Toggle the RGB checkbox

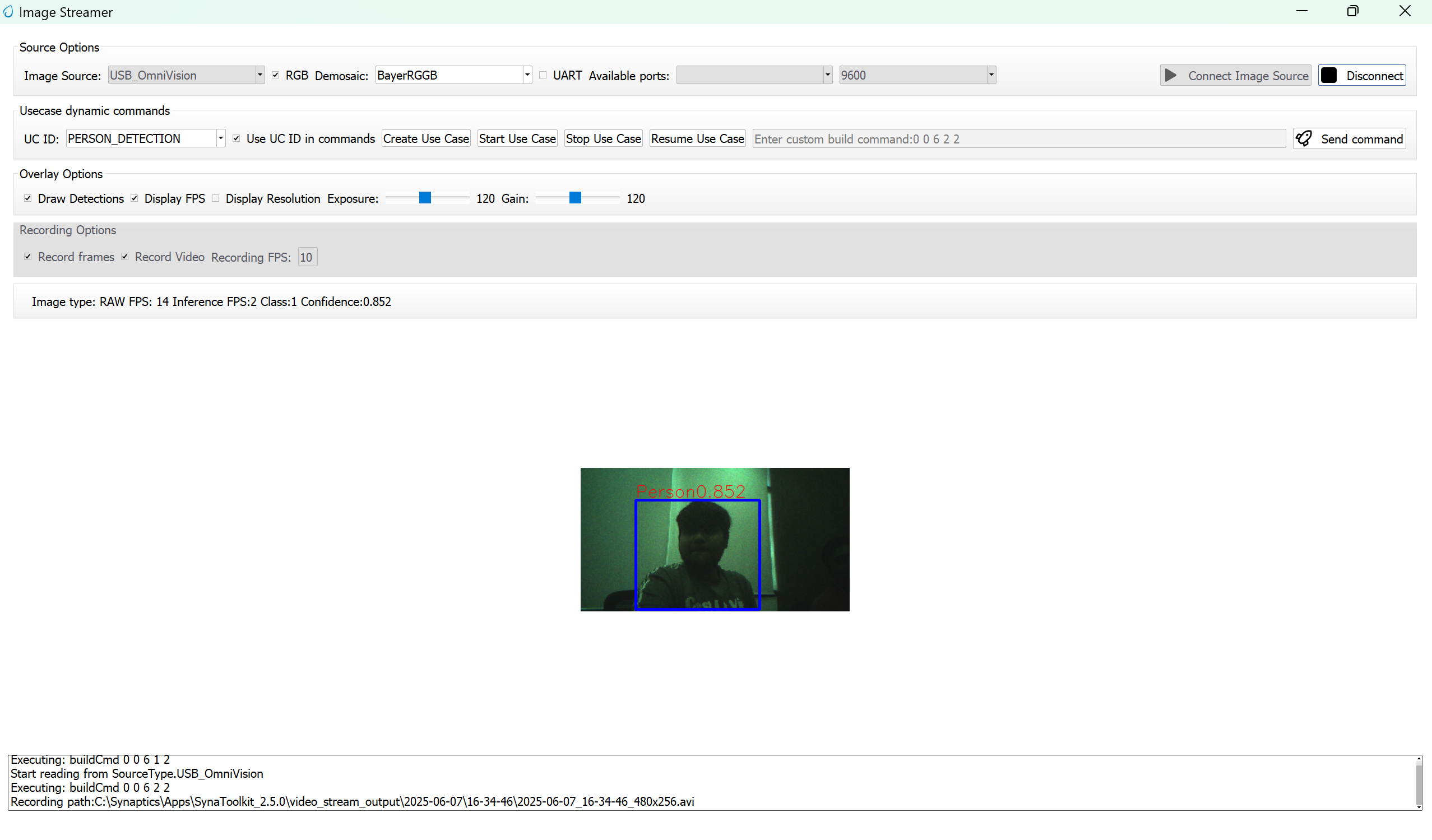276,75
